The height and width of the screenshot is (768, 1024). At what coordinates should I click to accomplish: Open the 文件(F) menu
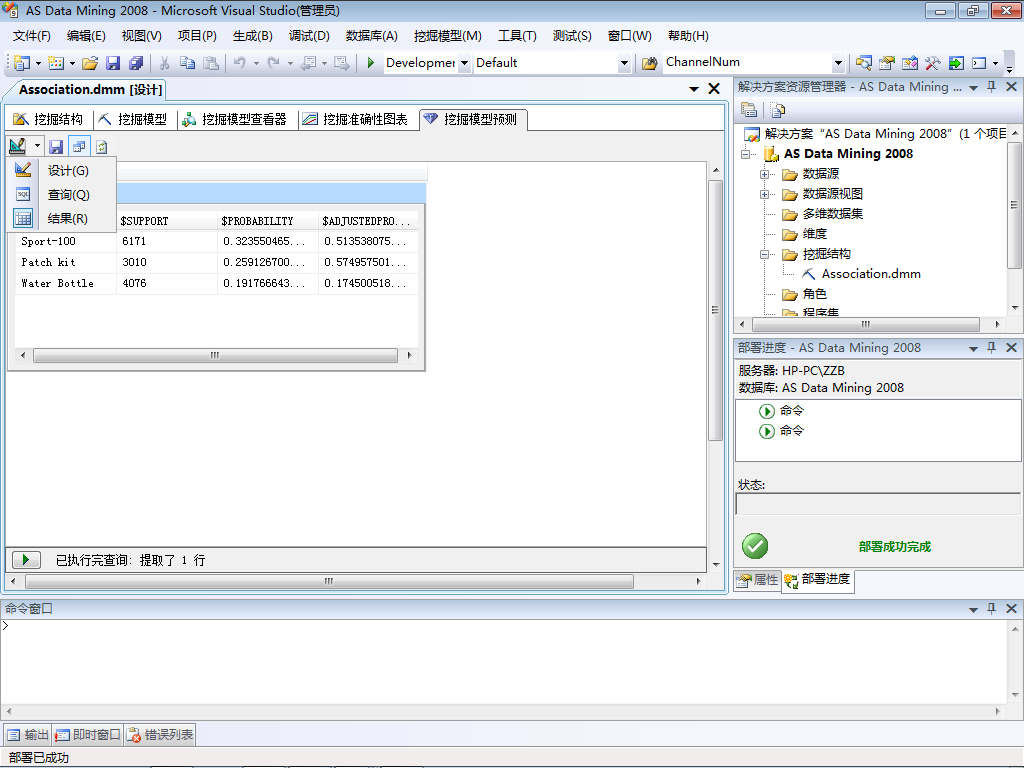(31, 36)
